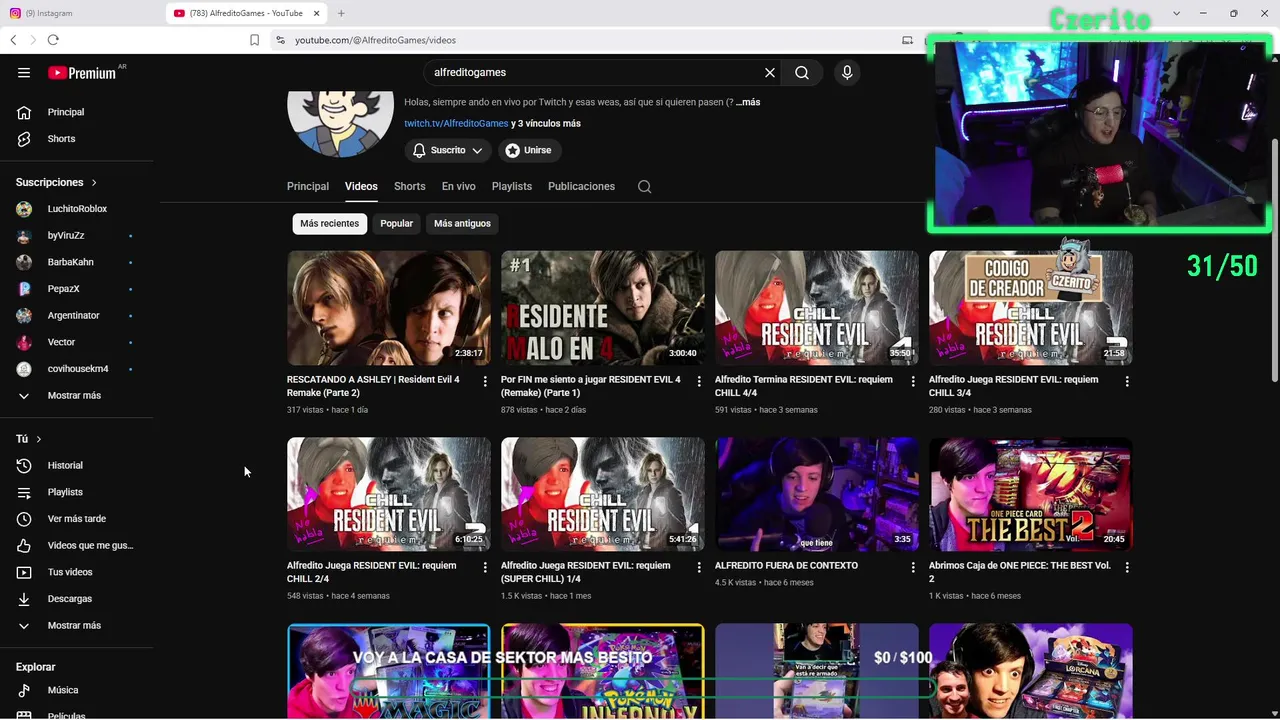
Task: Open Ver más tarde list
Action: 77,519
